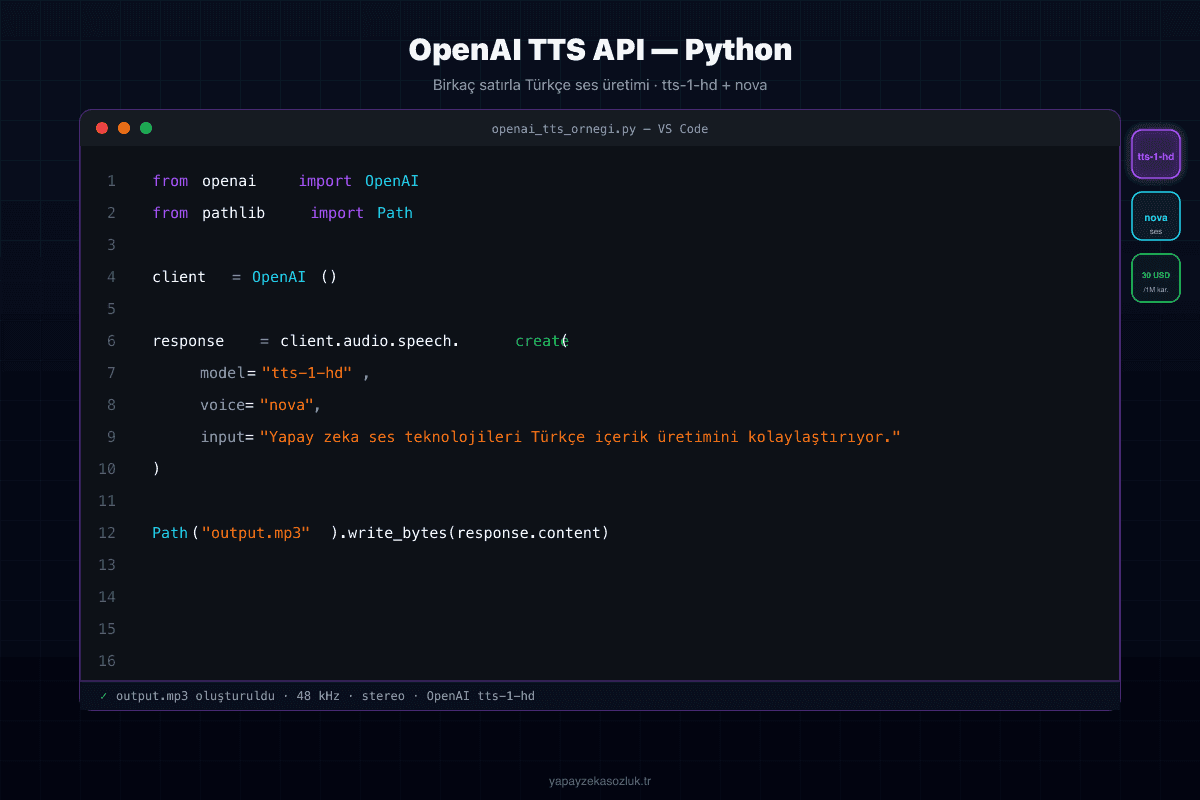The image size is (1200, 800).
Task: Click "output.mp3 oluşturuldu" in the status bar
Action: pyautogui.click(x=195, y=695)
